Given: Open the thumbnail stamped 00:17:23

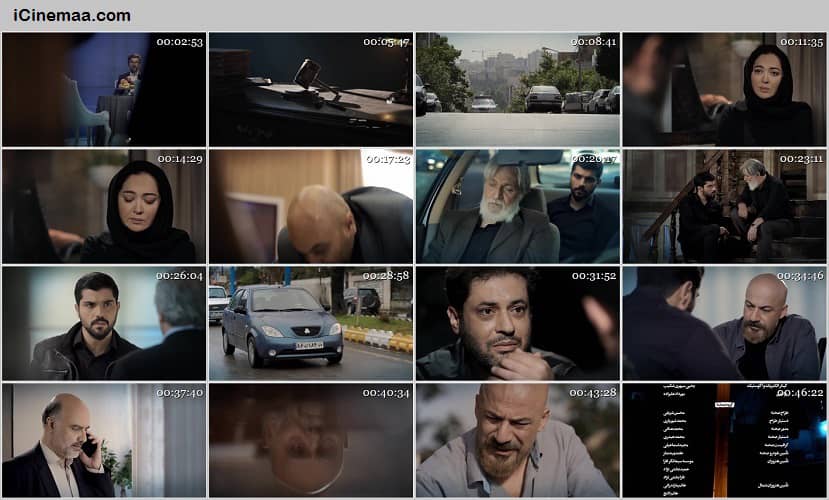Looking at the screenshot, I should (311, 206).
